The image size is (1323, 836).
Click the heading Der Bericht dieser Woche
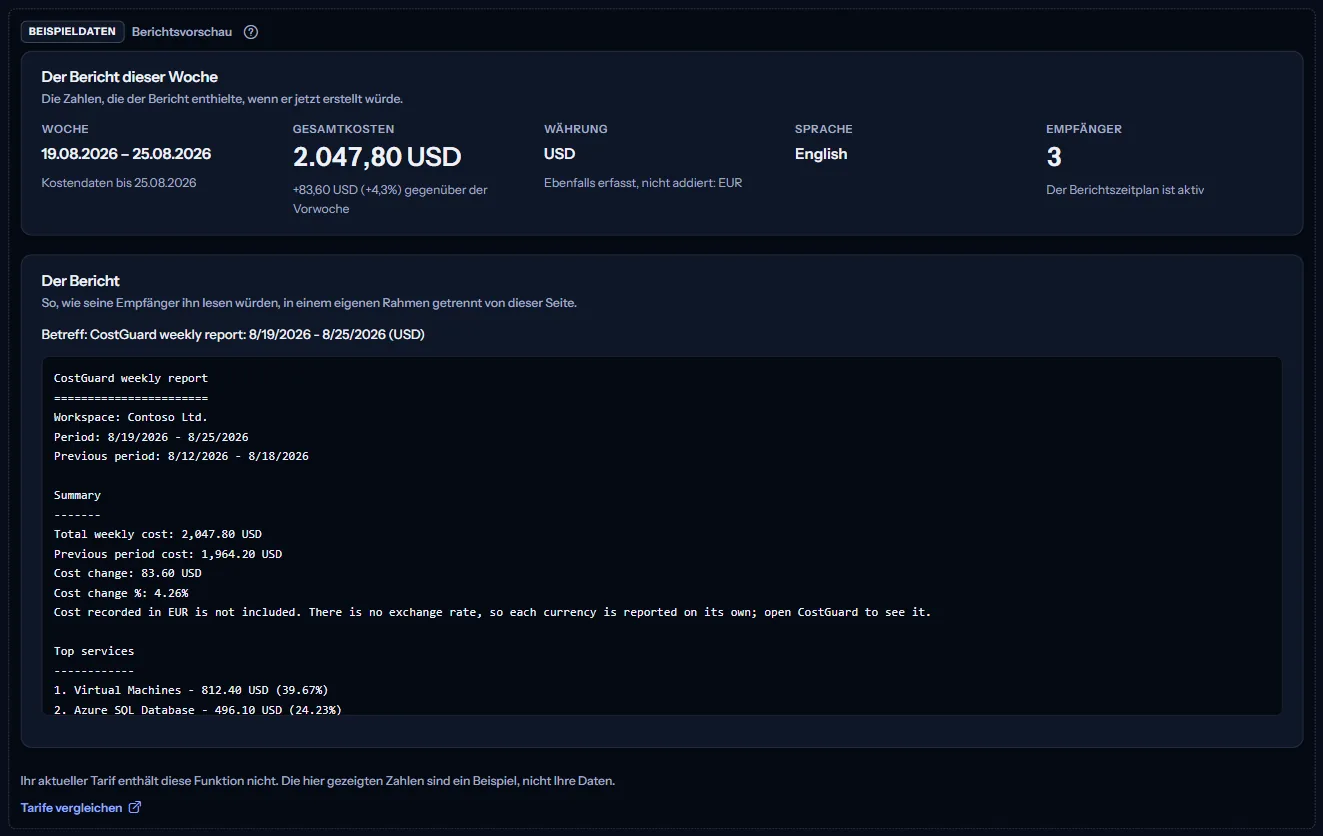point(130,77)
